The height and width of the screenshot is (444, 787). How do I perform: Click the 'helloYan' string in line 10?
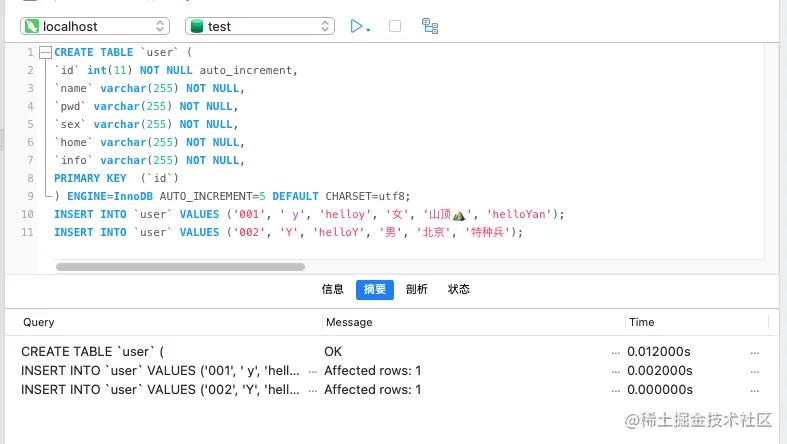519,214
